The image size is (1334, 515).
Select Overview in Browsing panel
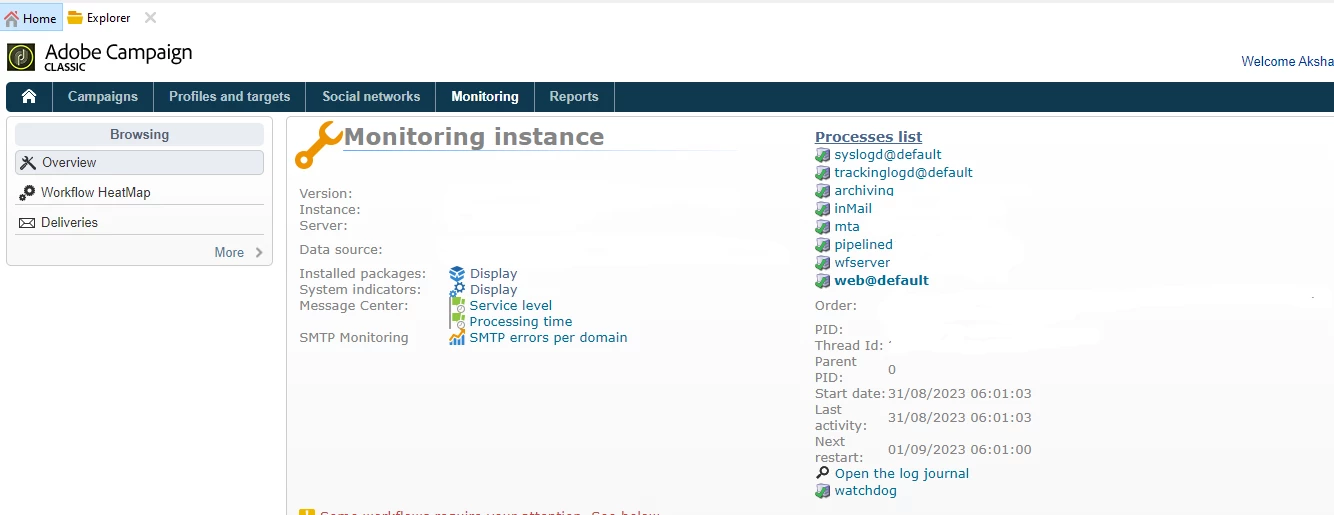click(x=139, y=162)
